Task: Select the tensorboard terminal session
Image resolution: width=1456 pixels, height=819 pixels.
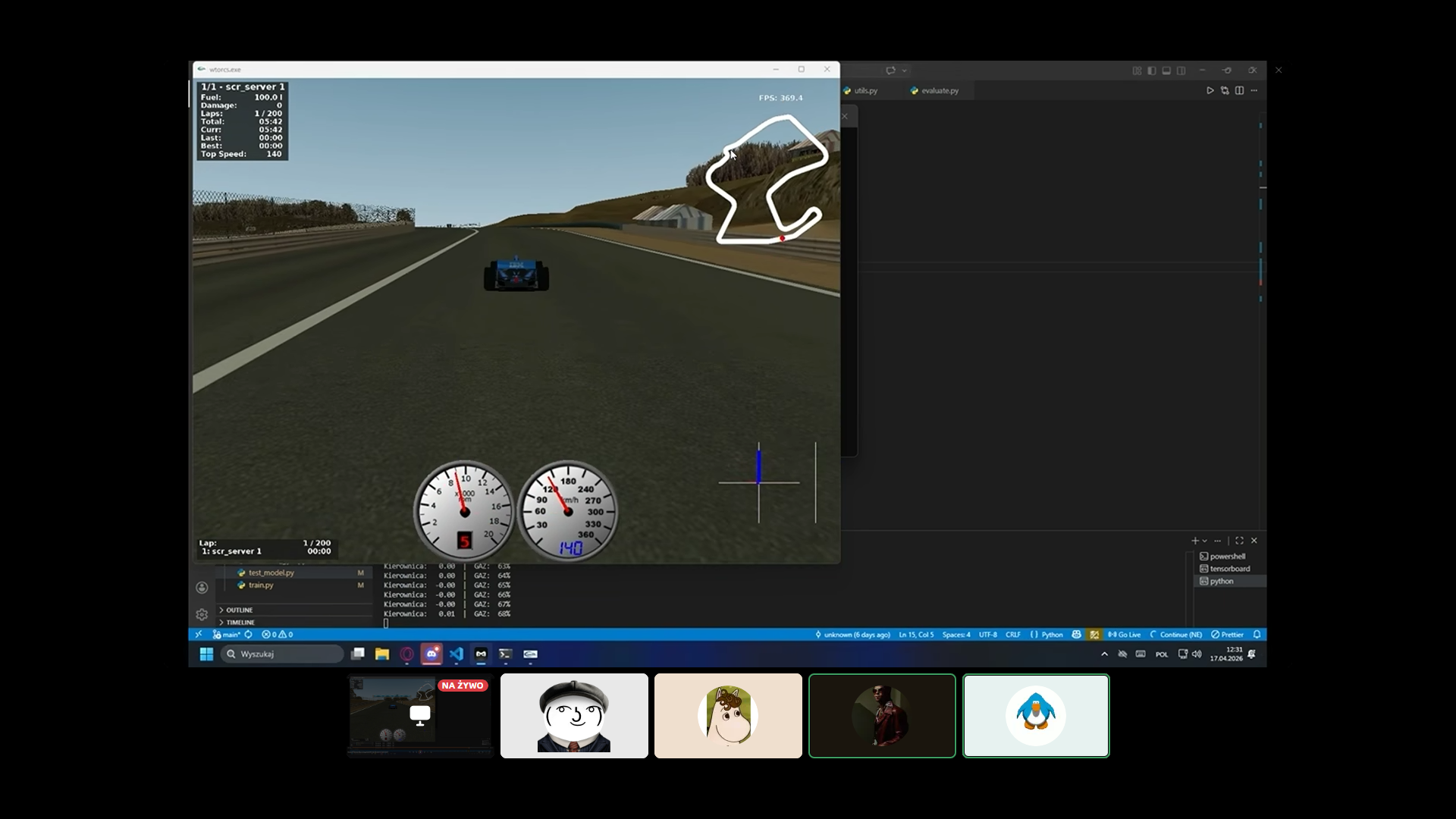Action: click(x=1228, y=569)
